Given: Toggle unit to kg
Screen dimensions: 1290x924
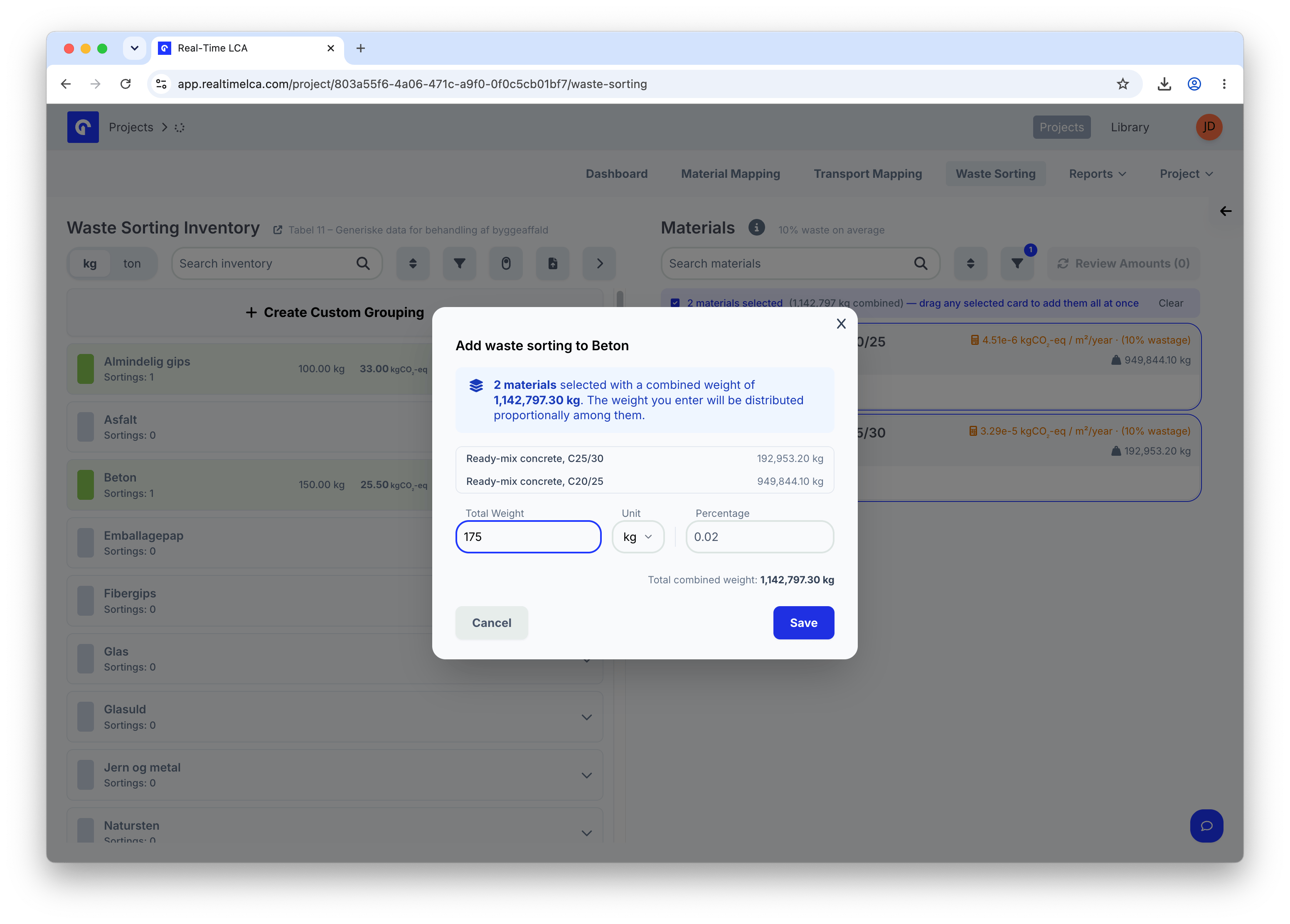Looking at the screenshot, I should pyautogui.click(x=90, y=263).
